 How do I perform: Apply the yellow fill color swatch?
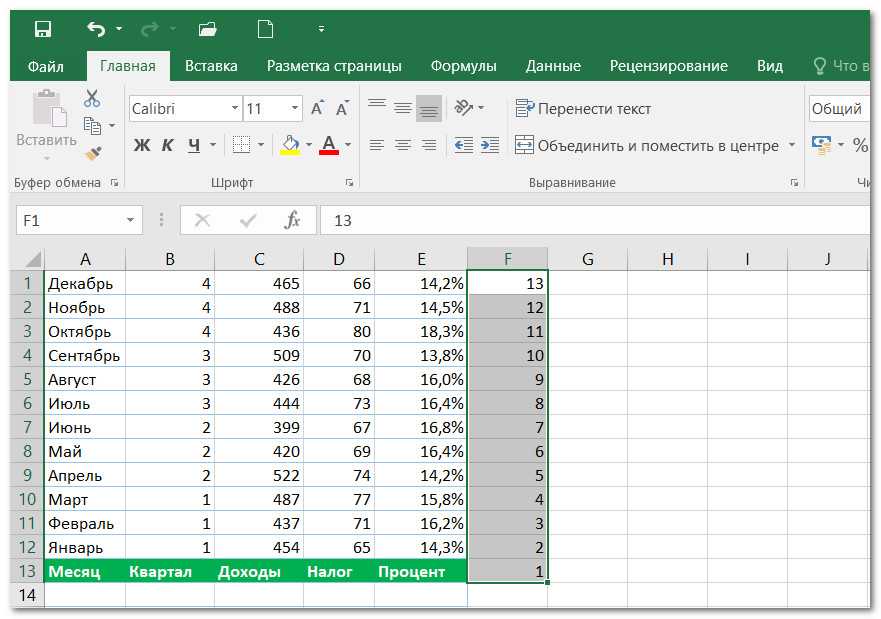pyautogui.click(x=290, y=145)
